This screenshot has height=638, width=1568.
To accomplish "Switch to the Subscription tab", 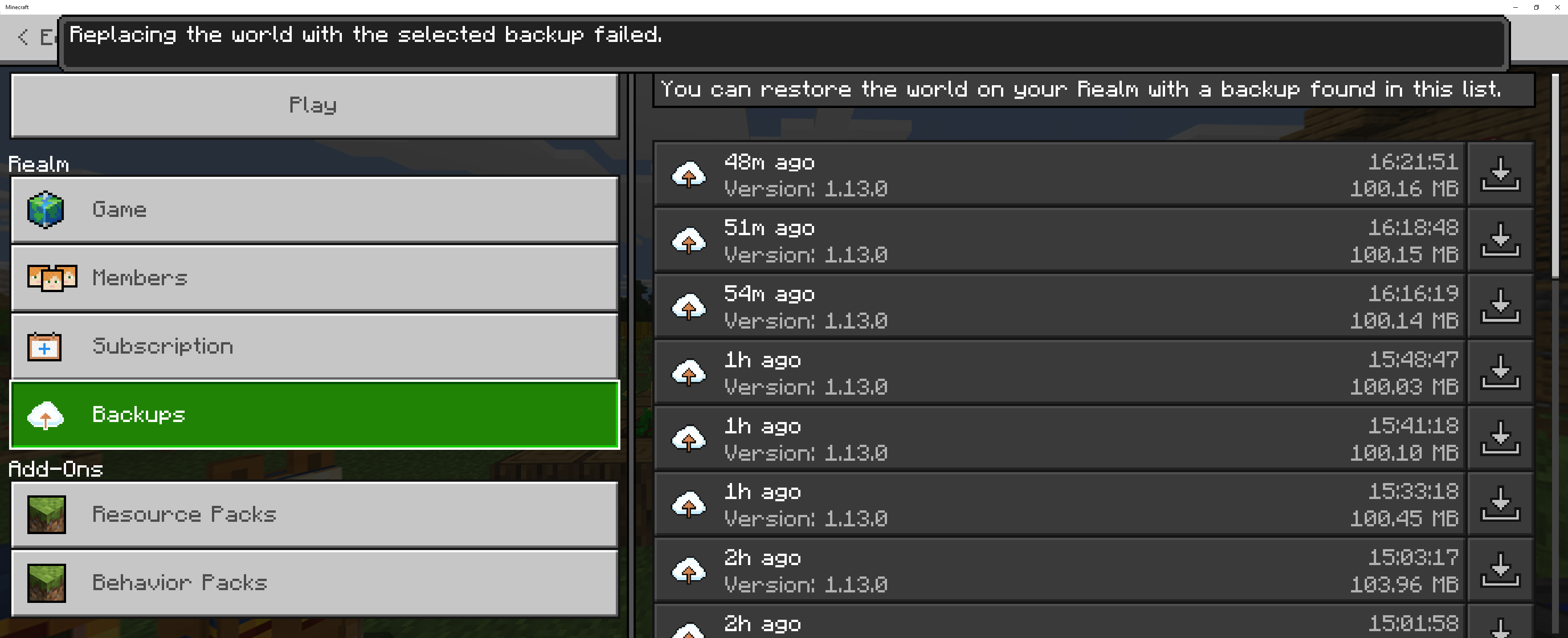I will pos(314,346).
